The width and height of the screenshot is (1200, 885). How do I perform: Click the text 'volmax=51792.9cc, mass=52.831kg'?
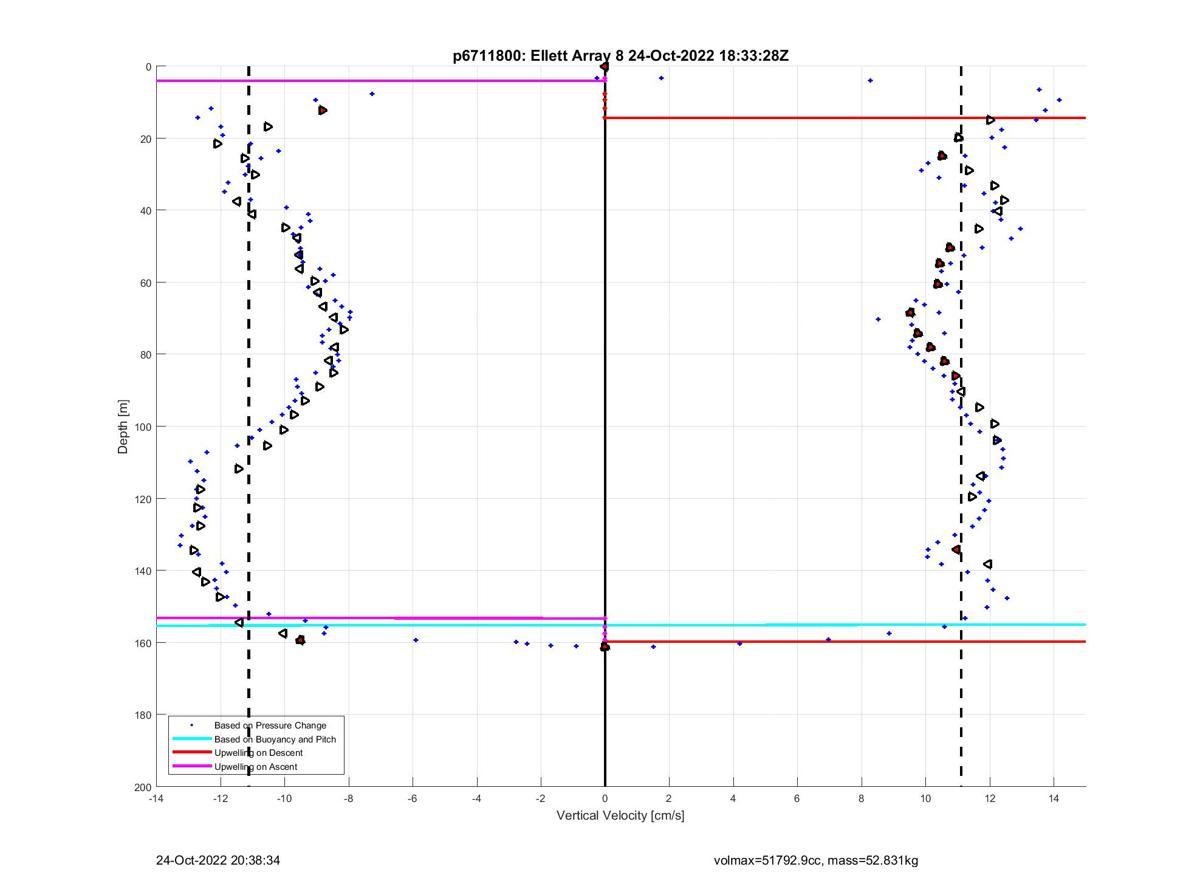point(816,861)
